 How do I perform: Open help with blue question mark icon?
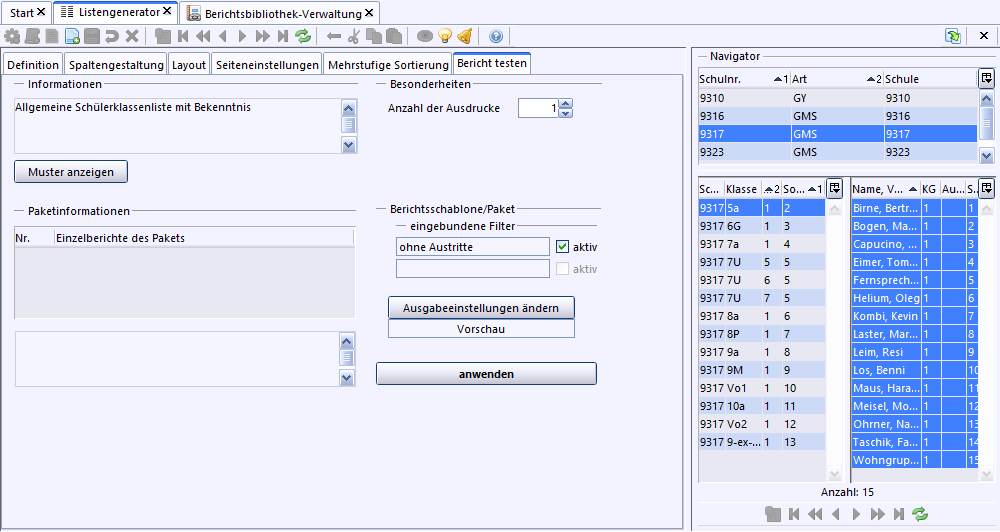point(496,36)
